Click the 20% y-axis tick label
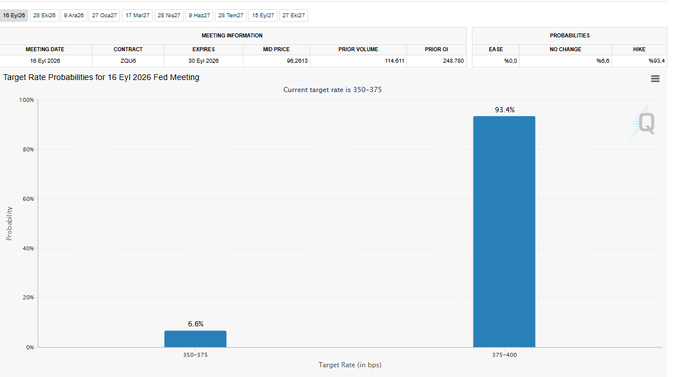 28,297
